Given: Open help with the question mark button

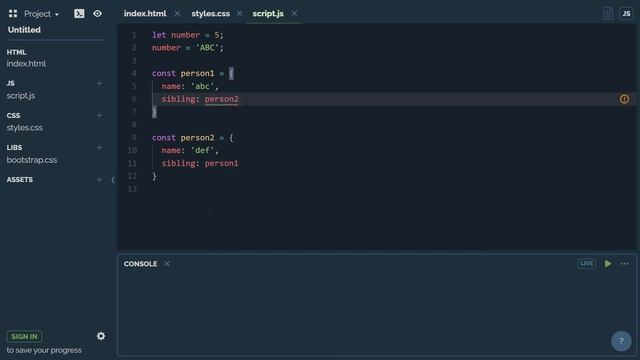Looking at the screenshot, I should (621, 341).
